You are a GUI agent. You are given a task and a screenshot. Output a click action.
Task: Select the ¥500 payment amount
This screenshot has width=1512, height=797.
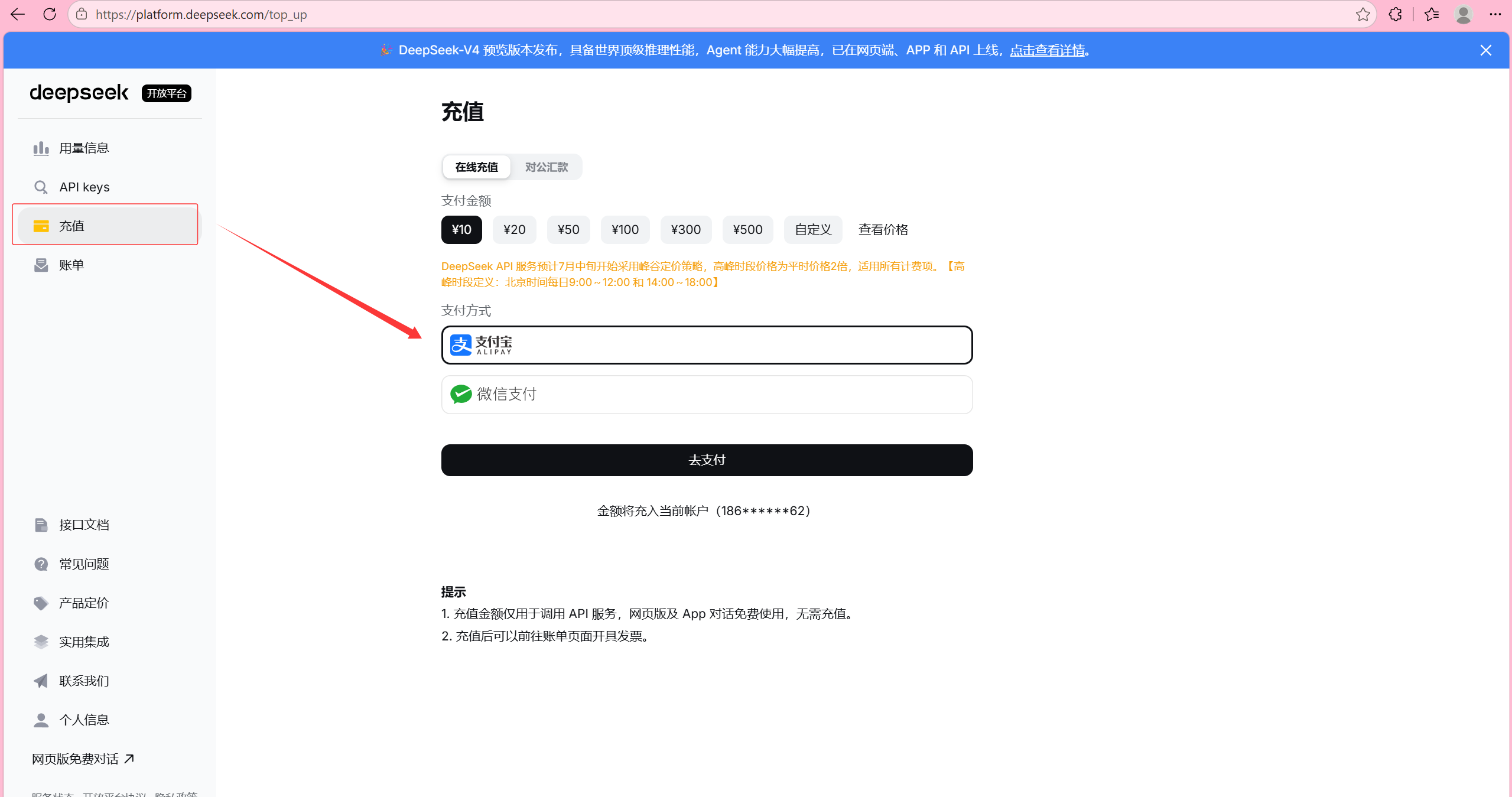(747, 230)
